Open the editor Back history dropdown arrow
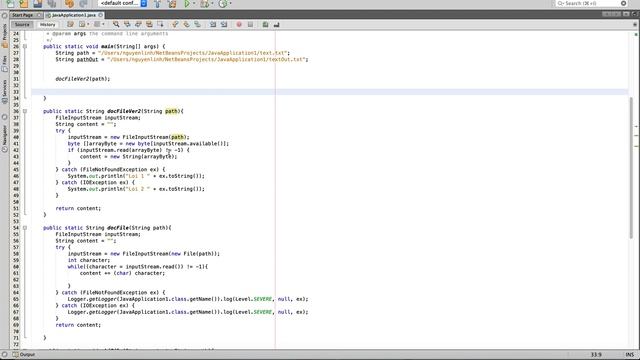This screenshot has width=640, height=360. tap(88, 24)
